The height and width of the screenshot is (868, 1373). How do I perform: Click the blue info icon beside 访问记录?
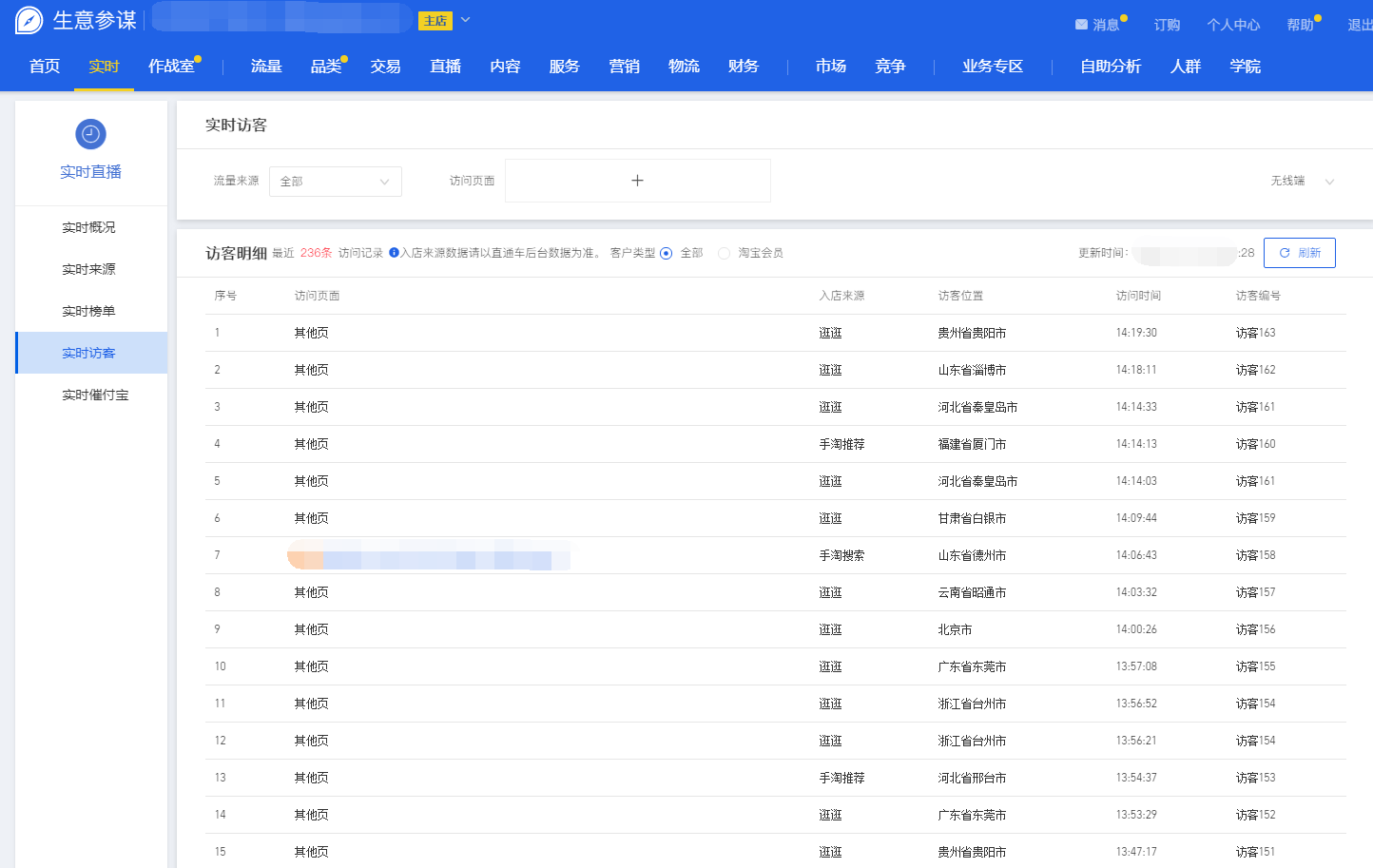click(394, 253)
